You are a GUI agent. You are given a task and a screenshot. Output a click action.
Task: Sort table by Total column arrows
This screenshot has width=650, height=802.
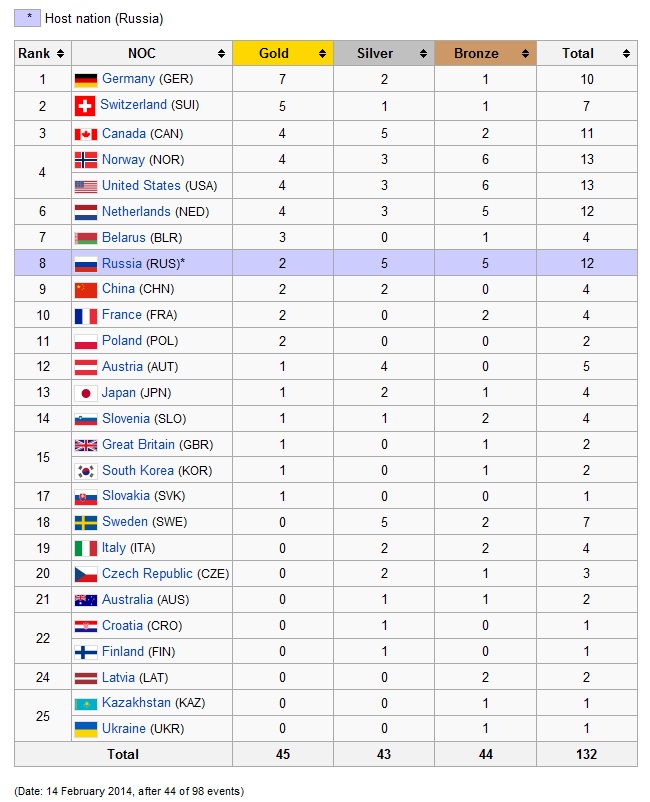tap(626, 54)
